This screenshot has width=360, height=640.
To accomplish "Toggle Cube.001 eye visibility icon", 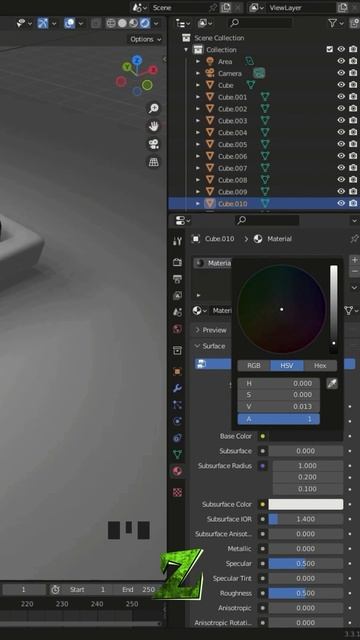I will 341,97.
